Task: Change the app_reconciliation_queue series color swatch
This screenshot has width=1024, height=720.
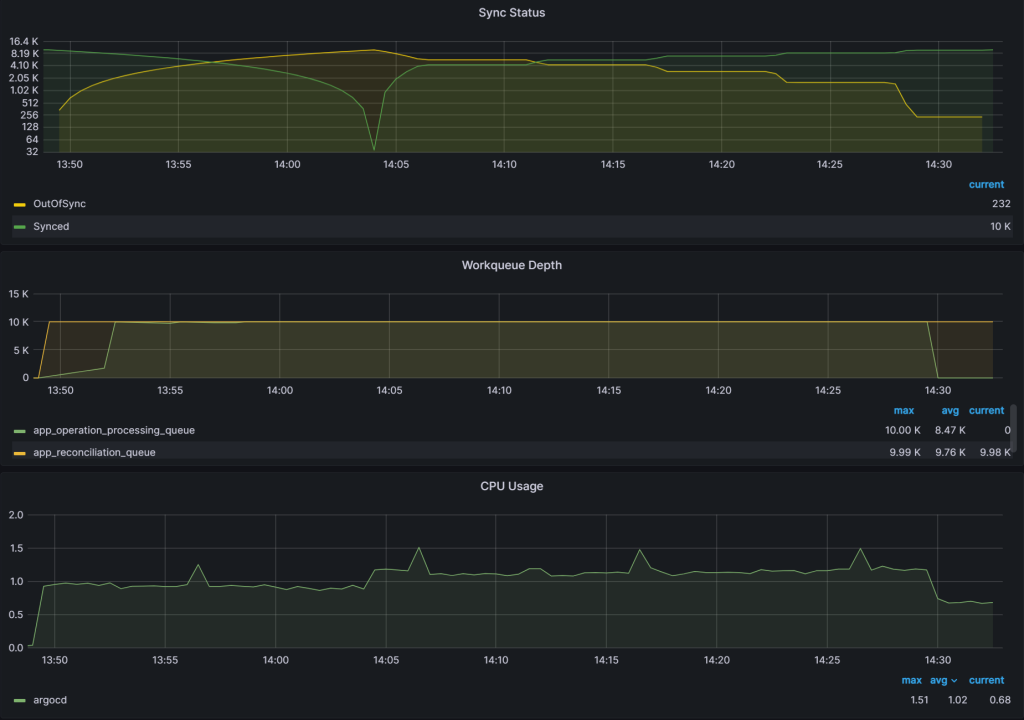Action: point(18,452)
